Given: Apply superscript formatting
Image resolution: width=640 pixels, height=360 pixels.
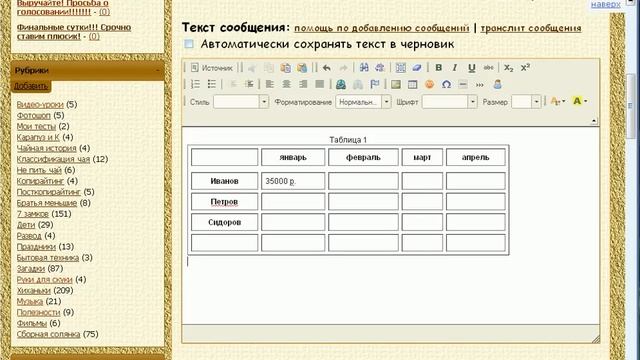Looking at the screenshot, I should (525, 68).
